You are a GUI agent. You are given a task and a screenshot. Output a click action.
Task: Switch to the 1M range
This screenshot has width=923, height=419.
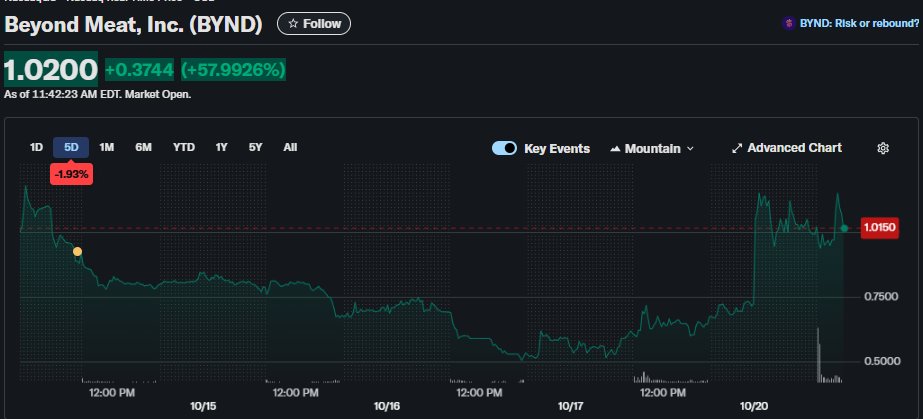point(107,147)
